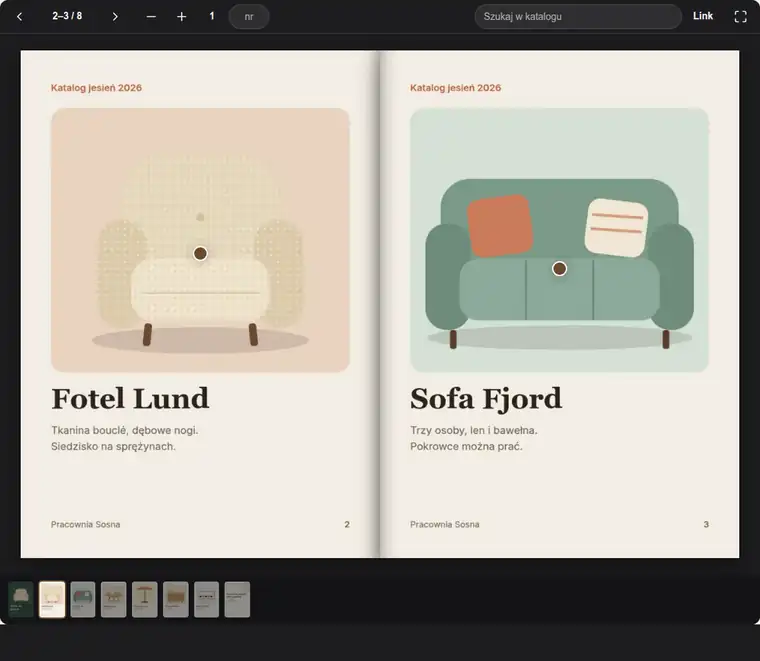Click the '2–3 / 8' page indicator
This screenshot has width=760, height=661.
[67, 16]
